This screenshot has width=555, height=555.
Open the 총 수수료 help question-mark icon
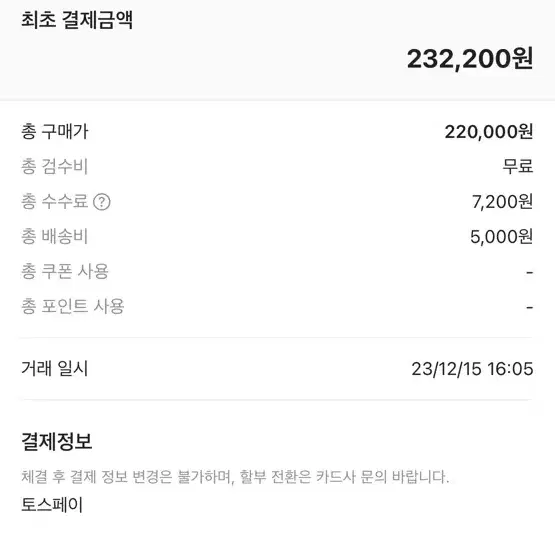[x=102, y=202]
